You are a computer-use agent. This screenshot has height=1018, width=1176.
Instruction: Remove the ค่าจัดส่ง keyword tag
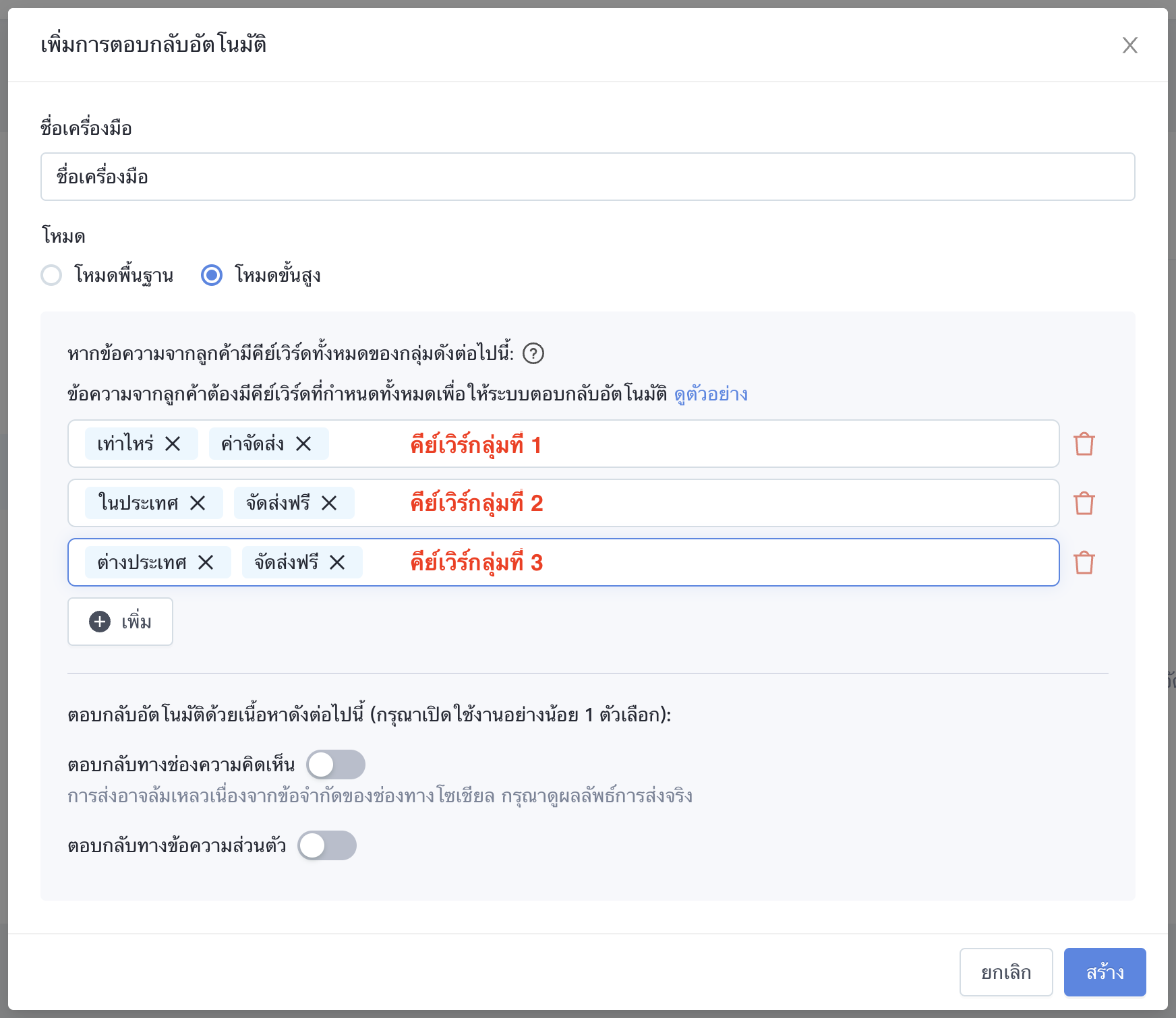(303, 444)
